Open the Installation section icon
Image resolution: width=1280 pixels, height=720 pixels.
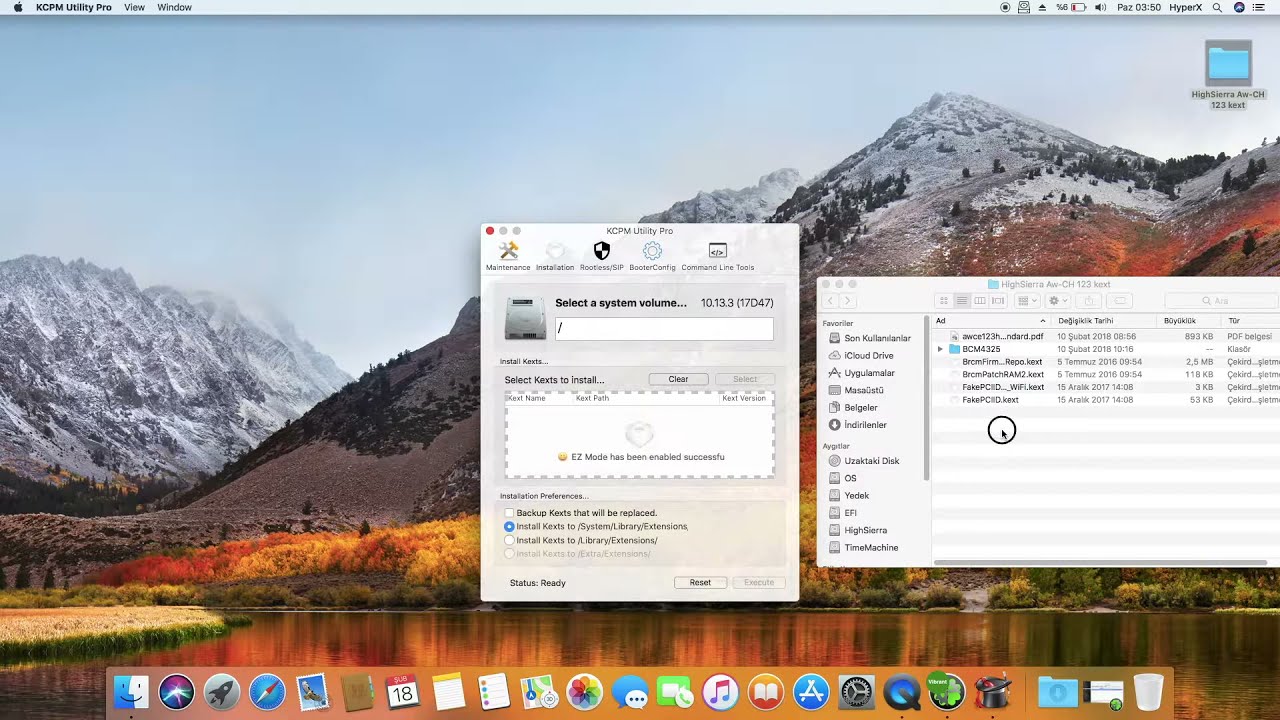[x=555, y=256]
